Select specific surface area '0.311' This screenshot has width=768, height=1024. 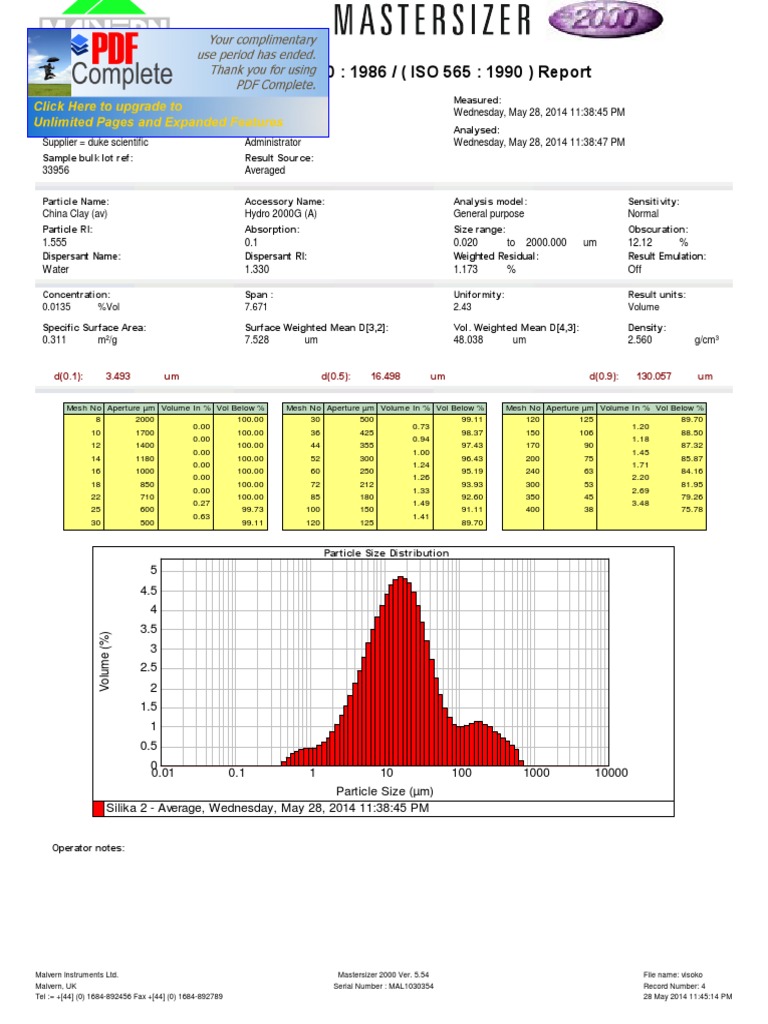[54, 340]
